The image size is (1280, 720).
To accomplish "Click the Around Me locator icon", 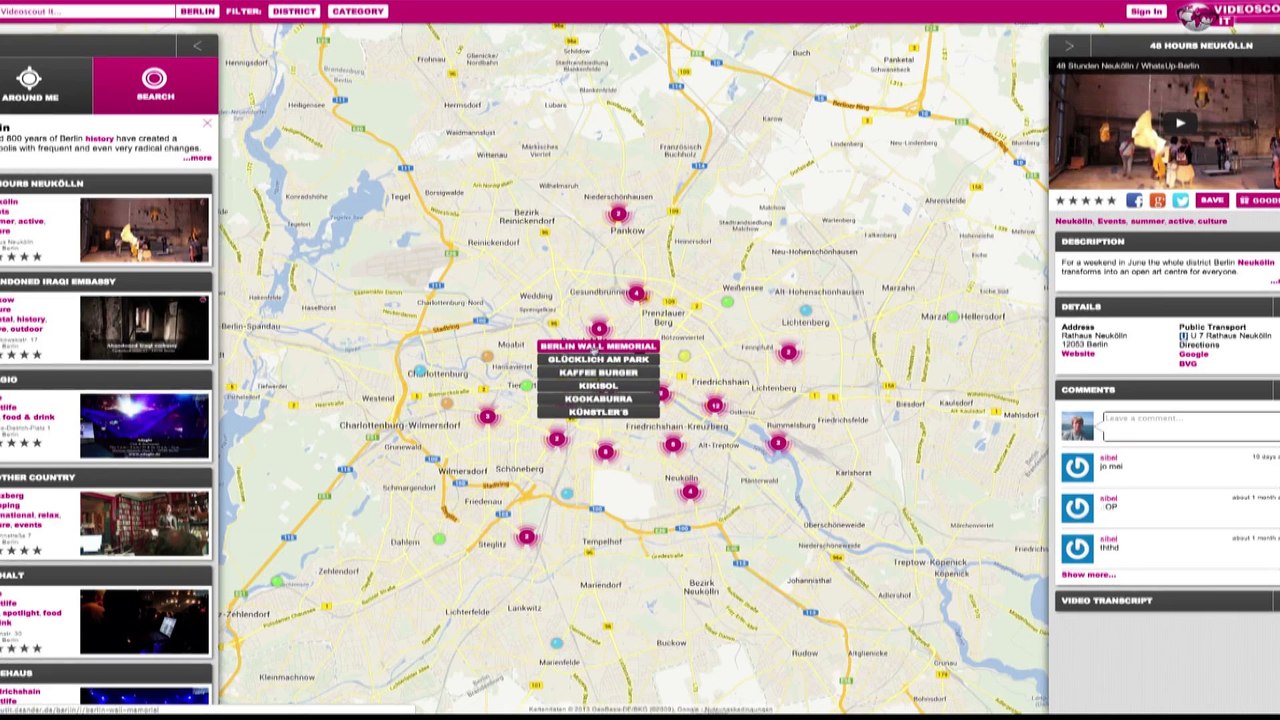I will pos(29,79).
